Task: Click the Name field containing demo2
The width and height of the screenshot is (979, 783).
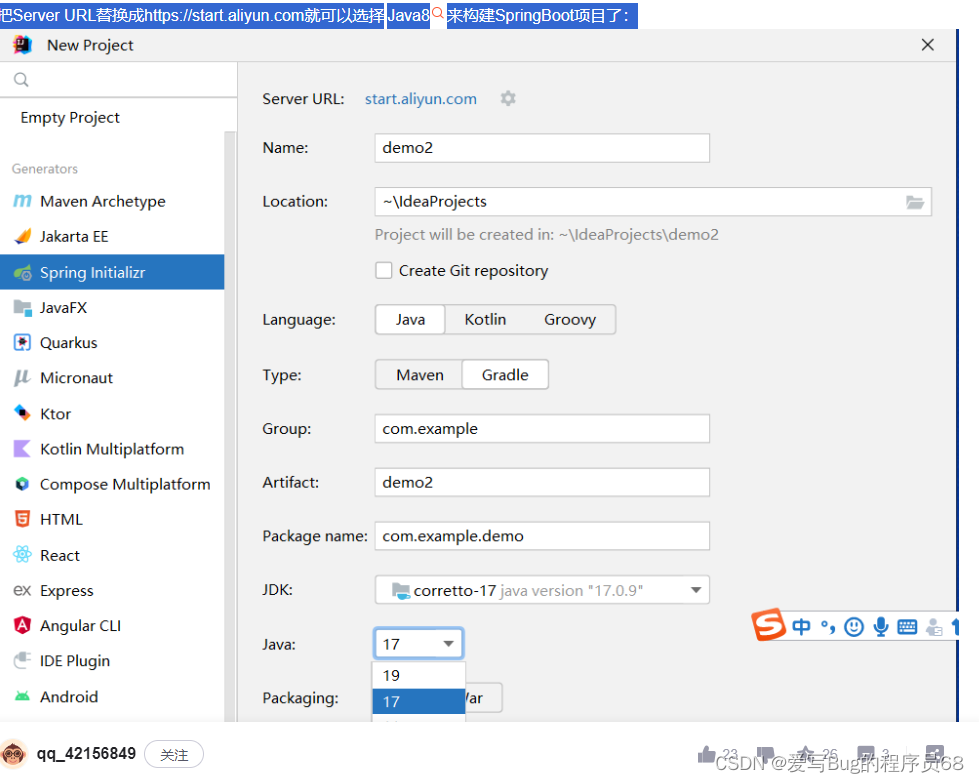Action: pos(541,147)
